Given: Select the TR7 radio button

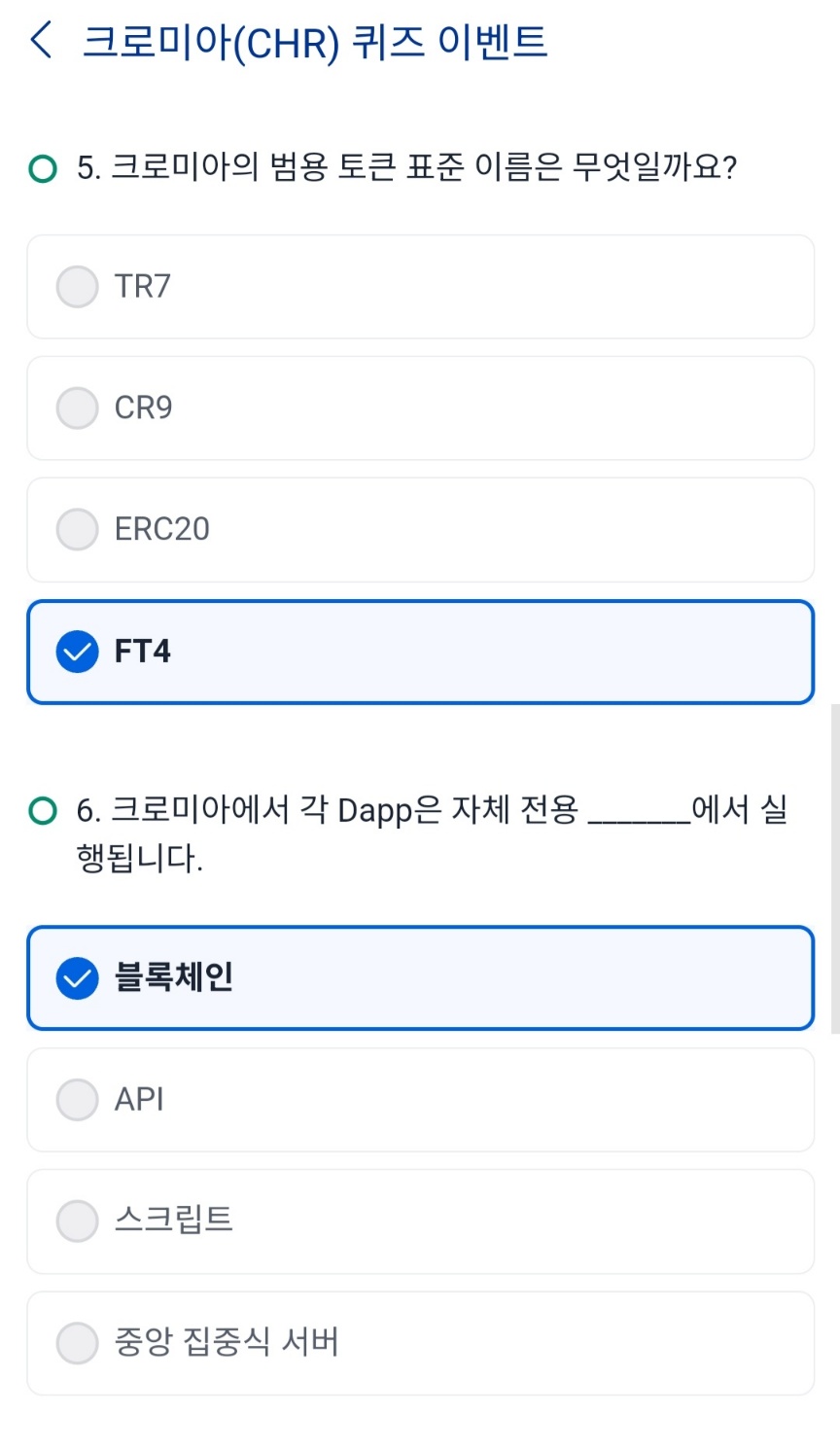Looking at the screenshot, I should click(x=78, y=287).
